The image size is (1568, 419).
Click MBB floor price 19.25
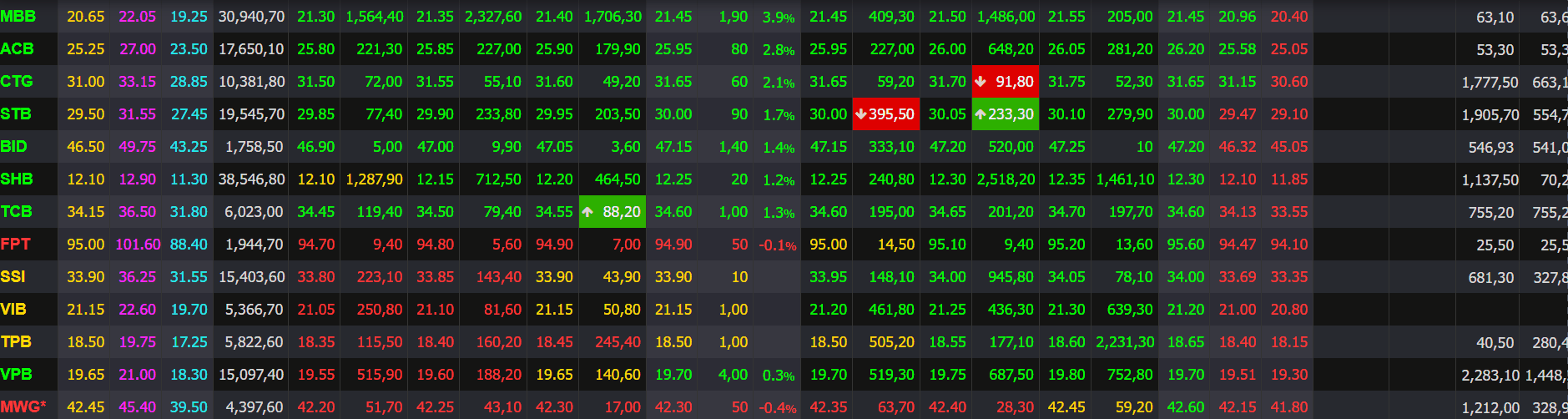point(189,17)
